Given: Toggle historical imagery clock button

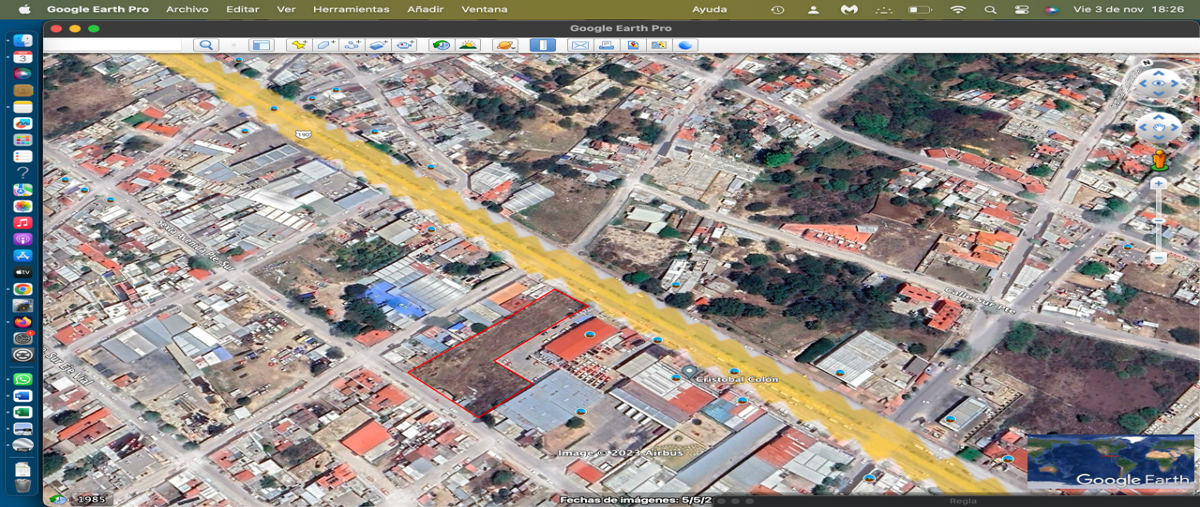Looking at the screenshot, I should [x=441, y=45].
